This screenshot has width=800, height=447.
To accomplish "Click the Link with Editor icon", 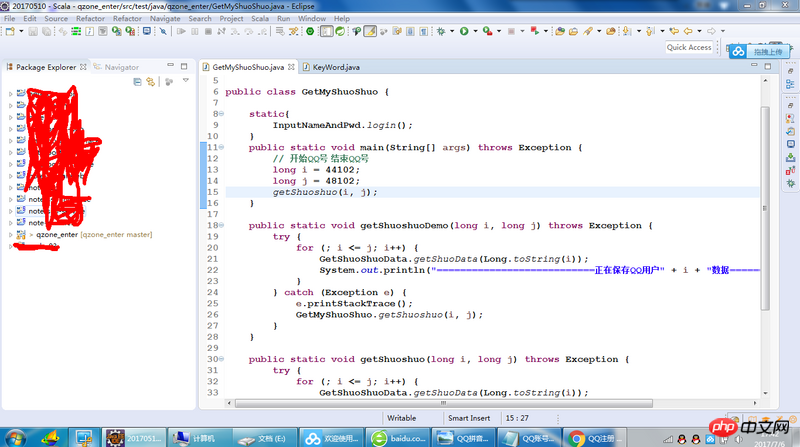I will [x=151, y=82].
